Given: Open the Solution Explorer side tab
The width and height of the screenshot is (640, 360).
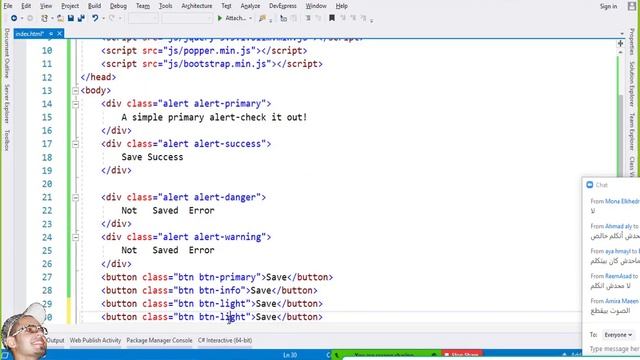Looking at the screenshot, I should [x=632, y=84].
